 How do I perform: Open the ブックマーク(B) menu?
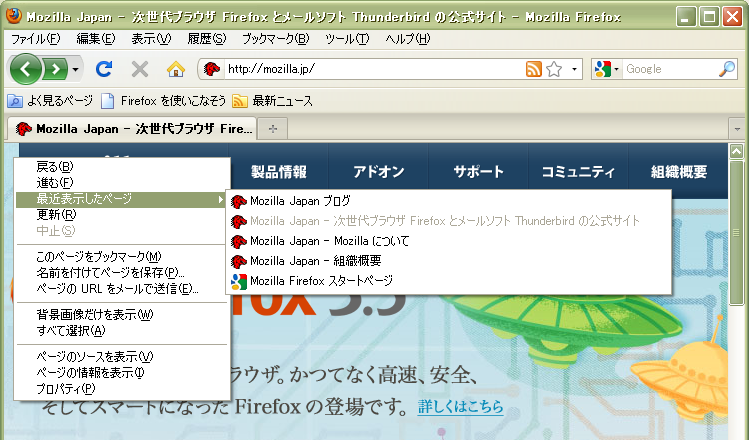pos(275,39)
